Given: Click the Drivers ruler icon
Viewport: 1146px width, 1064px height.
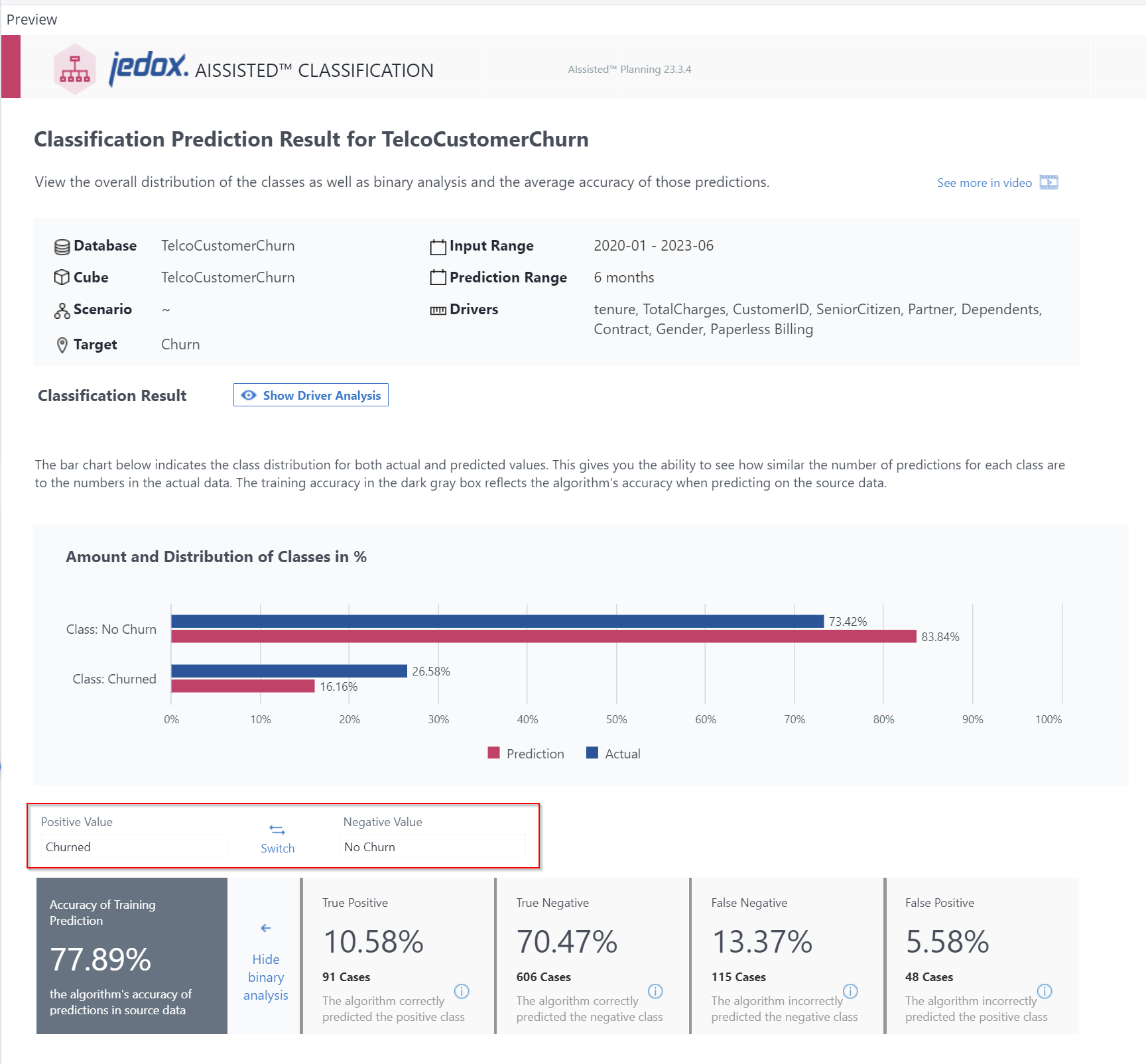Looking at the screenshot, I should tap(438, 310).
